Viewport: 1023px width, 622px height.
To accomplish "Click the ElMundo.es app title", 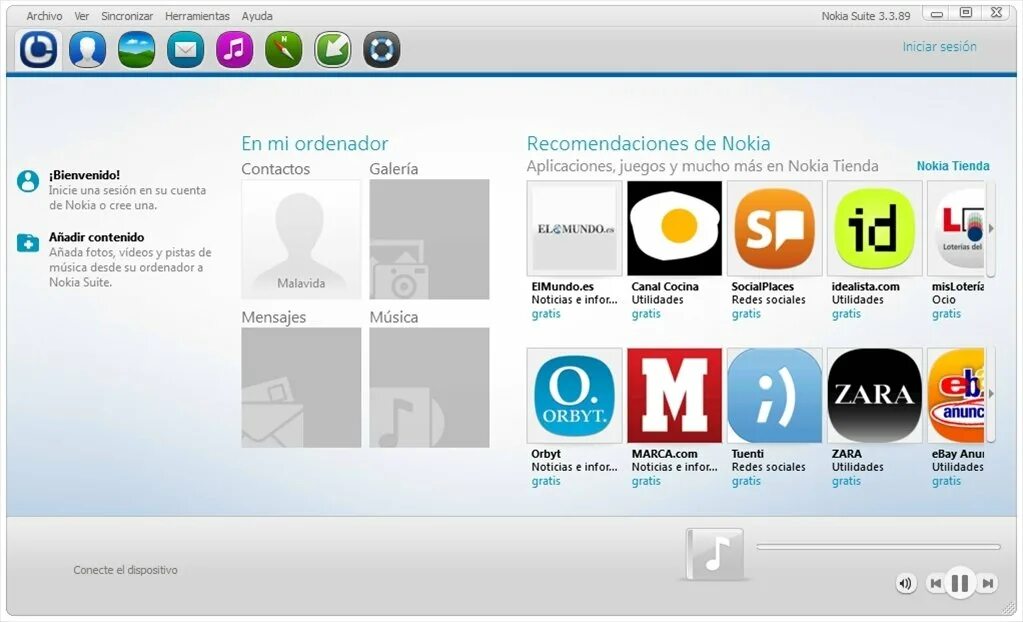I will point(562,287).
